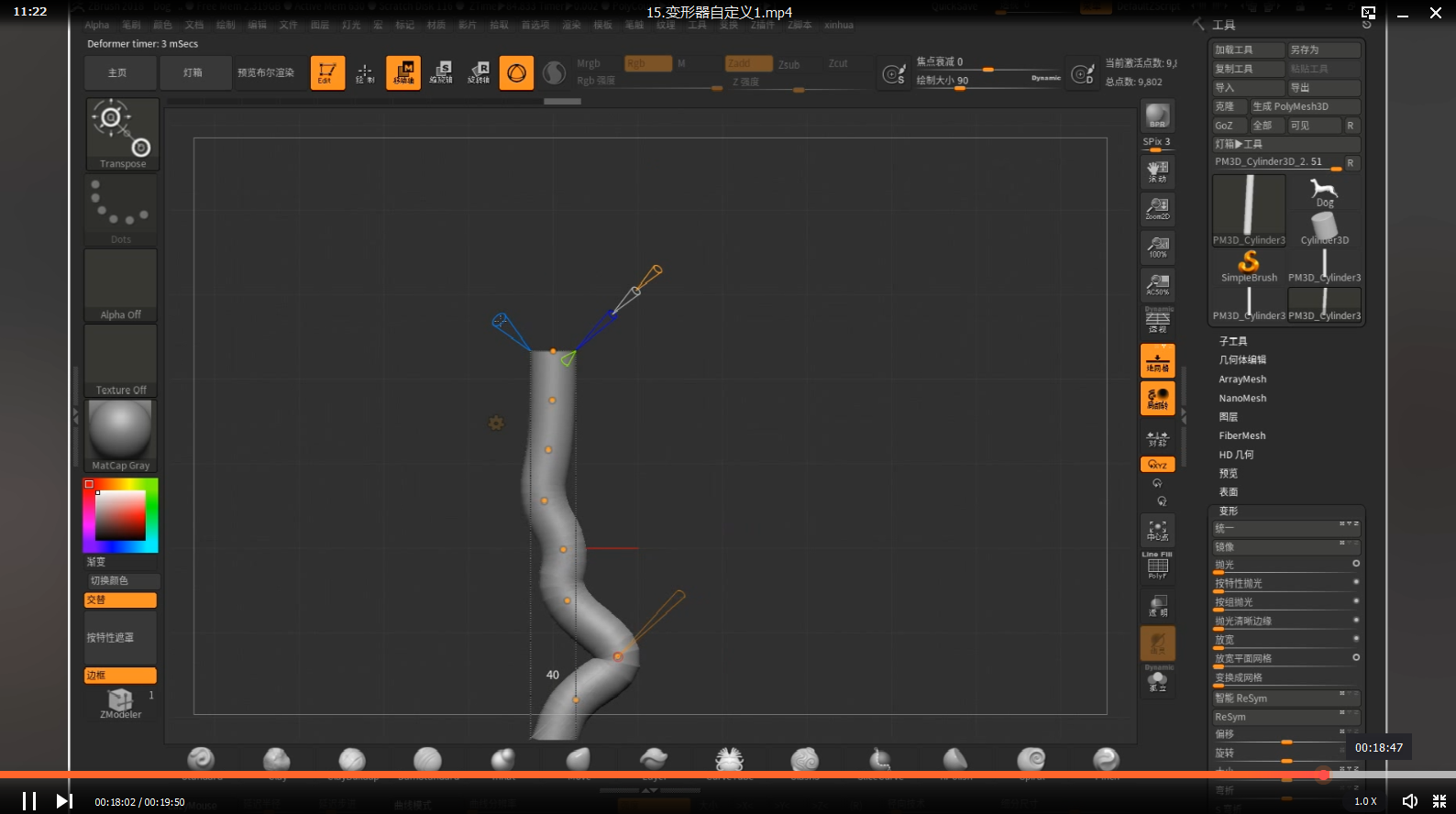Select the SimpleBrush tool

1249,267
